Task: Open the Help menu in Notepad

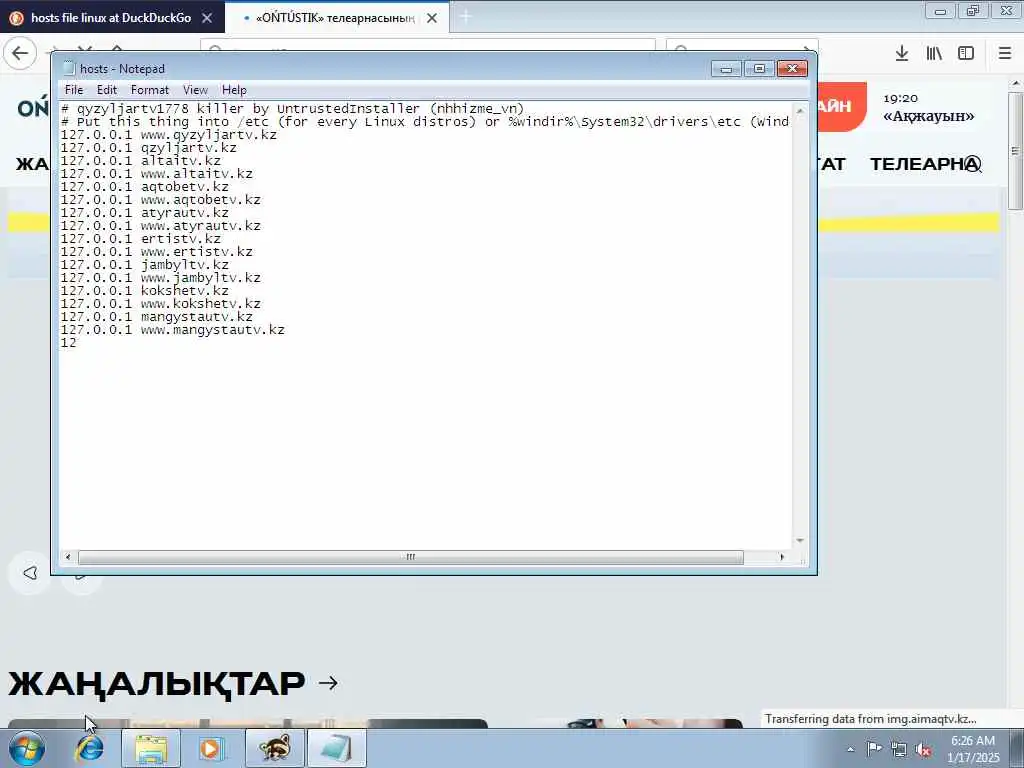Action: pos(234,90)
